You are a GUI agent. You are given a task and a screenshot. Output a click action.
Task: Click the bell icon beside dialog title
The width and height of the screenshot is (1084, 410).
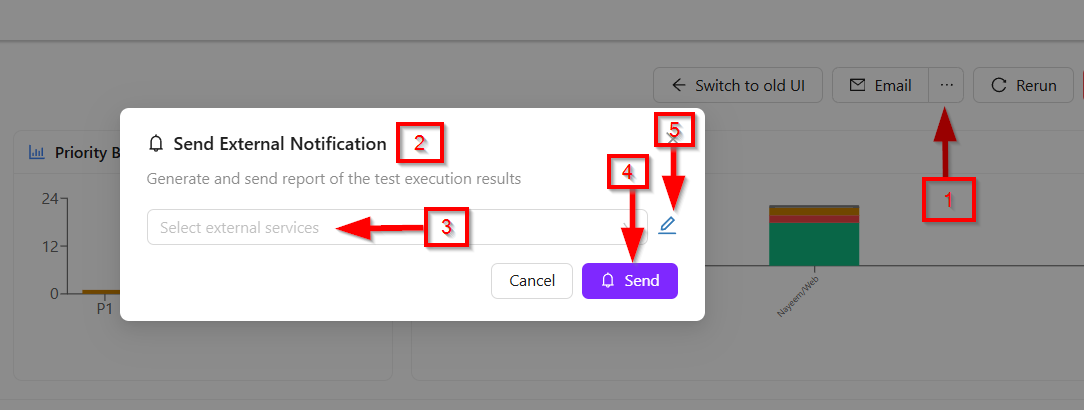tap(155, 144)
